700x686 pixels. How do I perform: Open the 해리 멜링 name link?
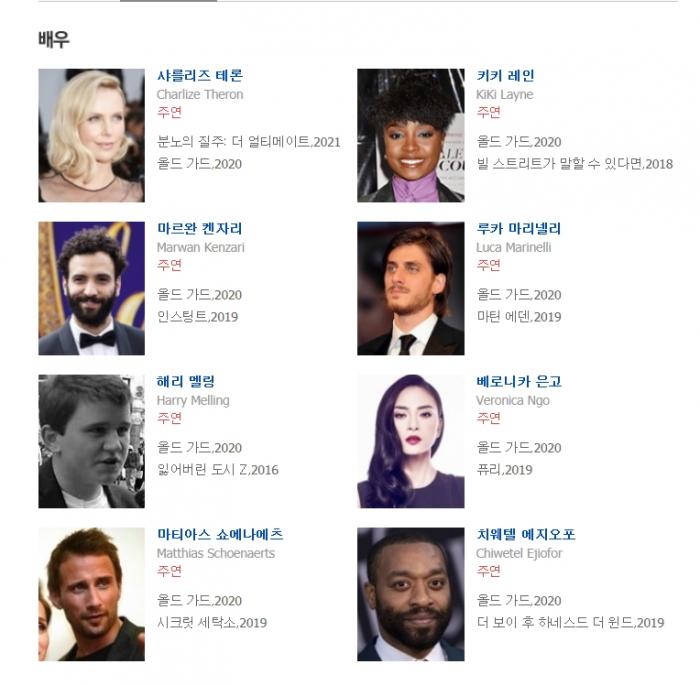click(186, 382)
